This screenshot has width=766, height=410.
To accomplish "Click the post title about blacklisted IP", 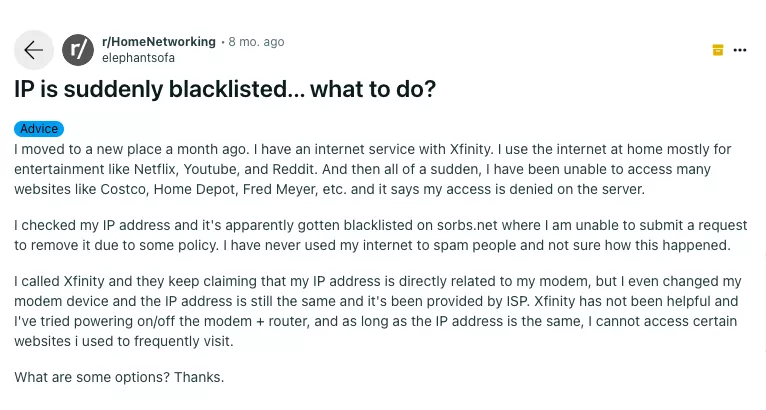I will 225,89.
